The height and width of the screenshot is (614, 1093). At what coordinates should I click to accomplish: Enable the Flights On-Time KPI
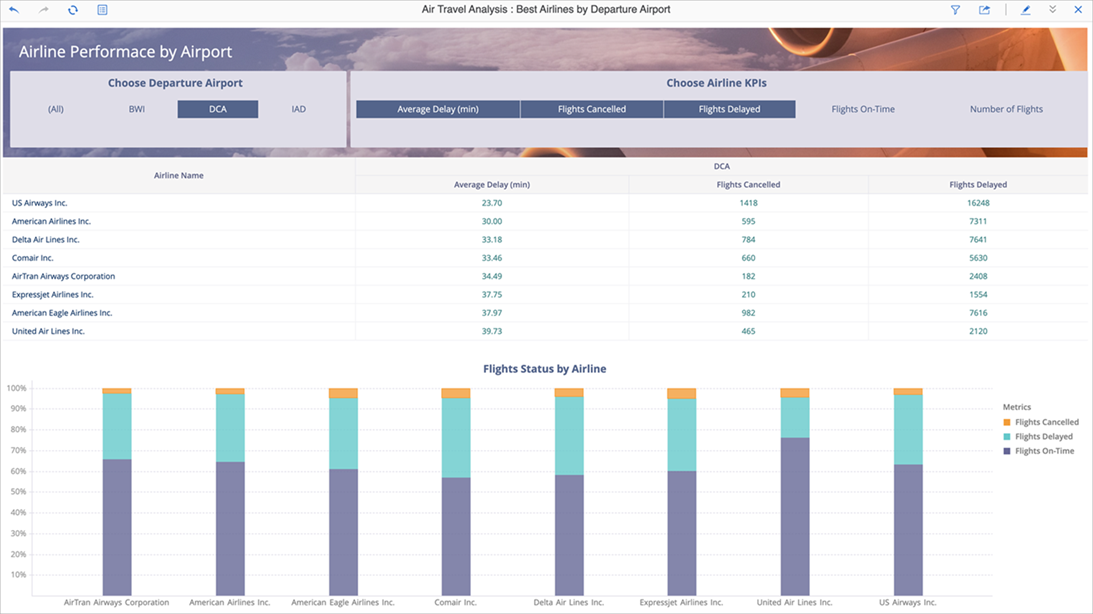(863, 109)
